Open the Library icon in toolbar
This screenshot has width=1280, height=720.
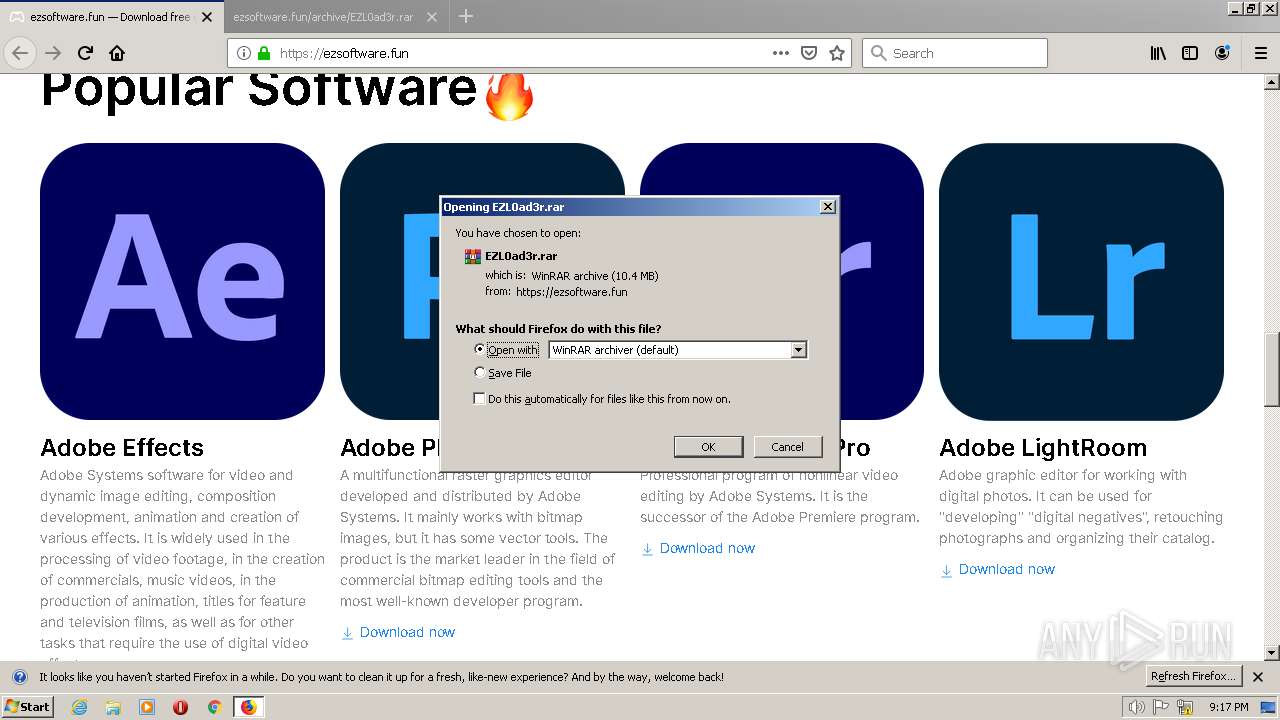1158,53
